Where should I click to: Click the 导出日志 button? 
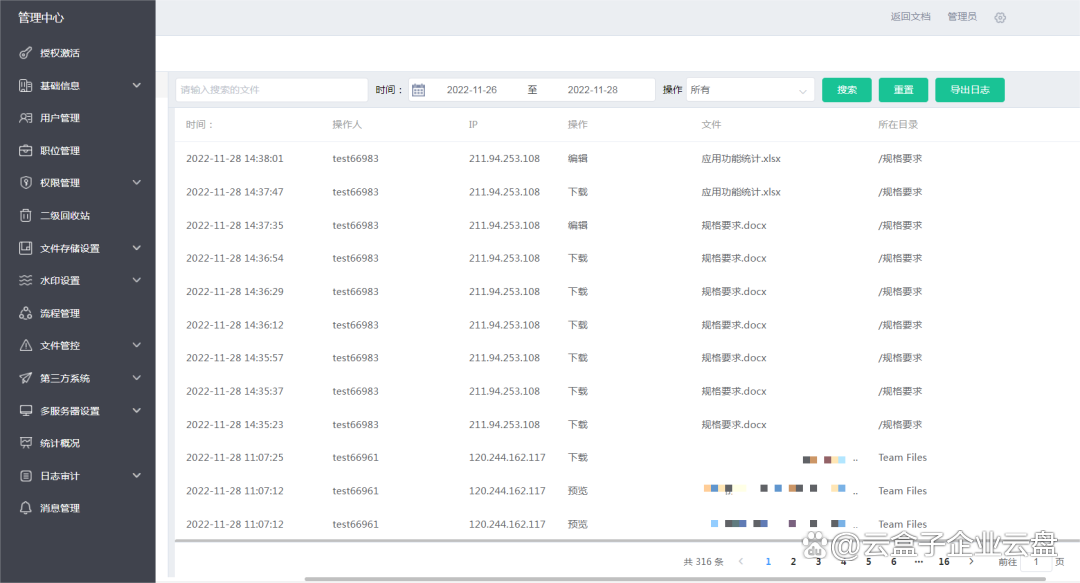point(969,90)
